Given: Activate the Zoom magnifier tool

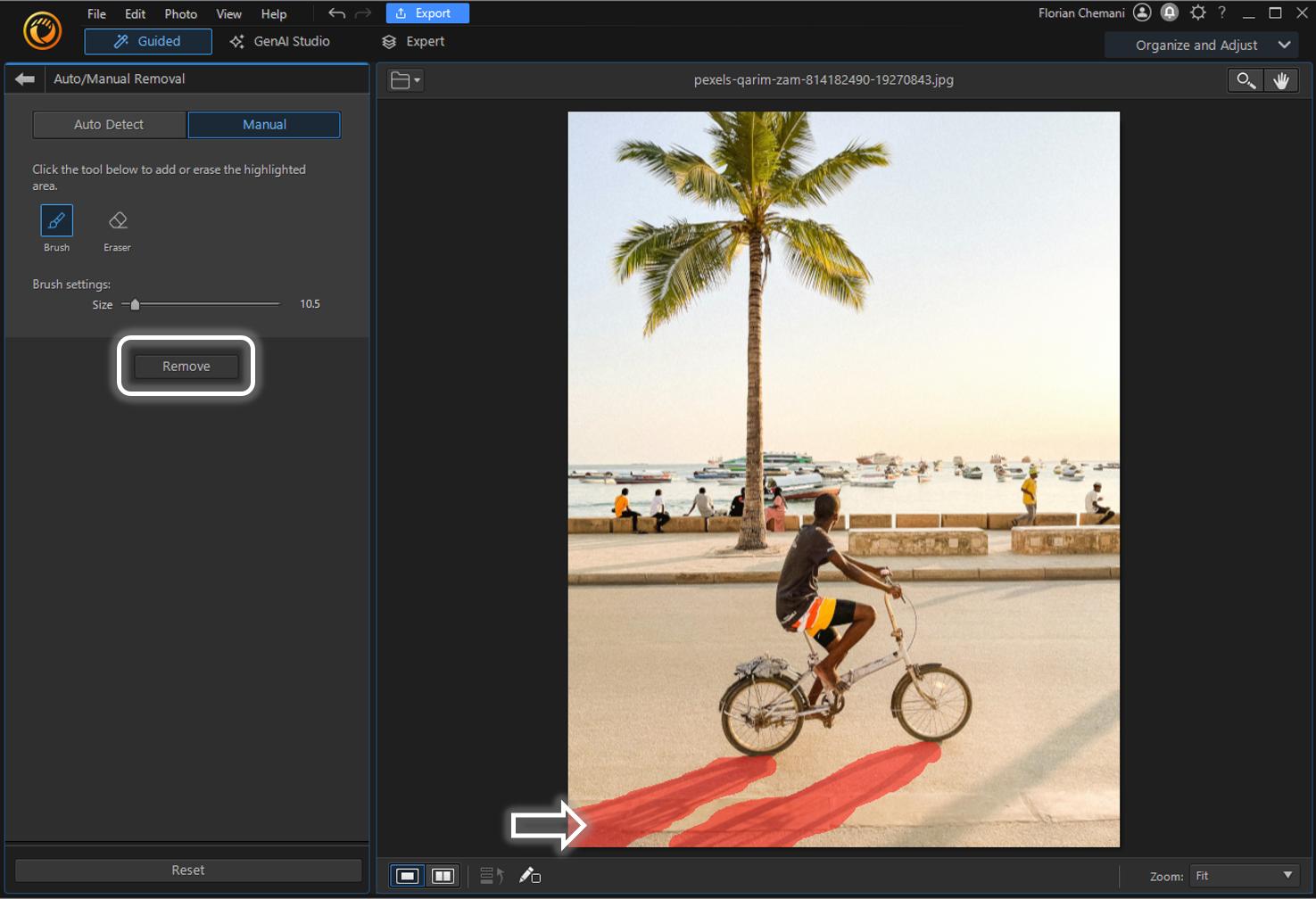Looking at the screenshot, I should [x=1246, y=79].
